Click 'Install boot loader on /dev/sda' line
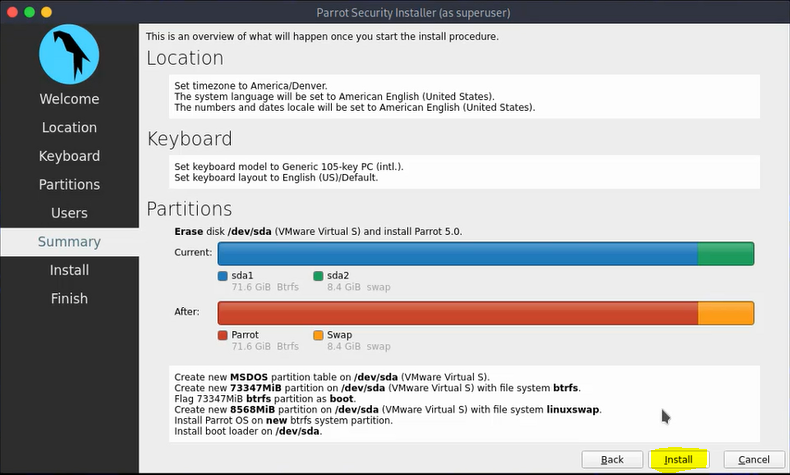 248,432
